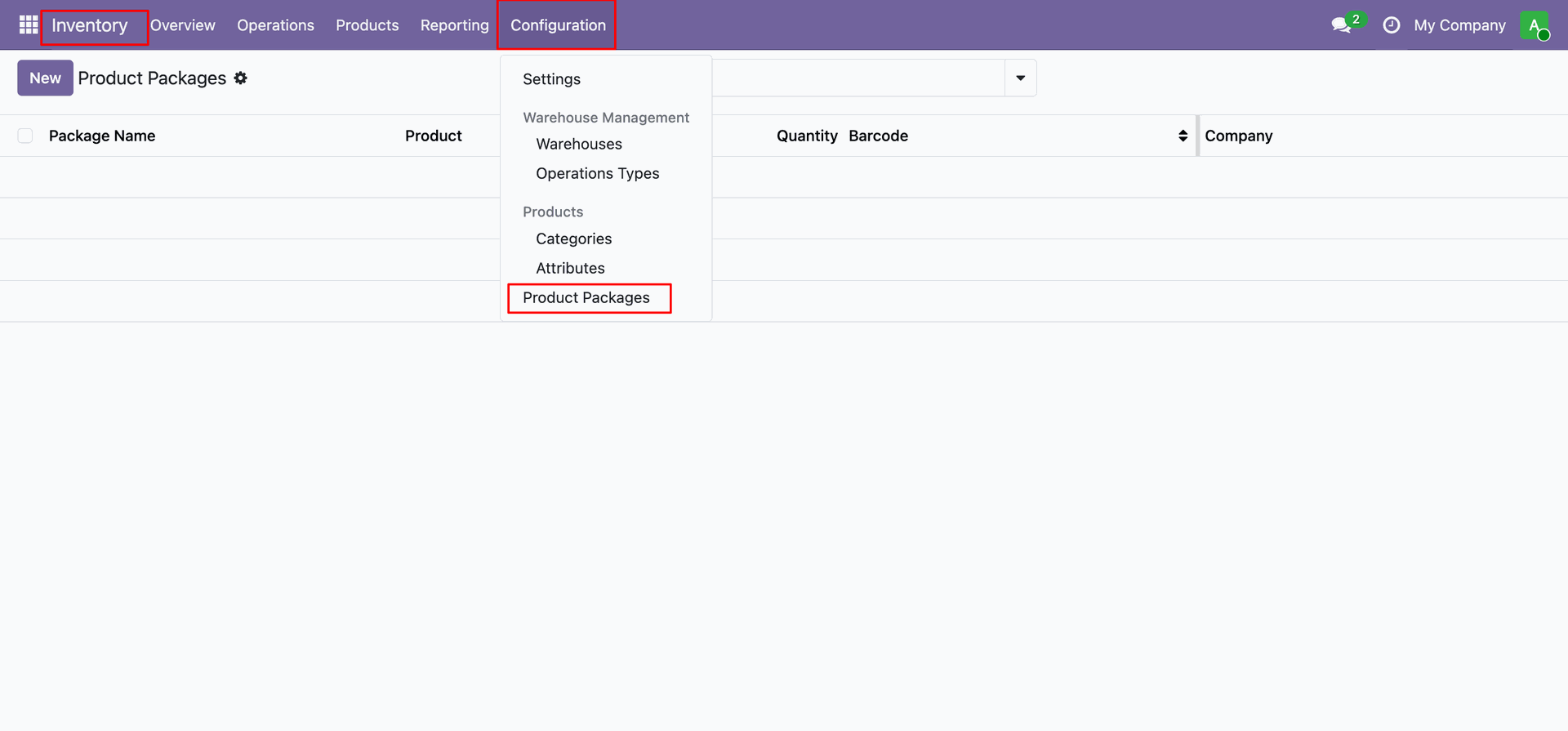Sort by Package Name column
This screenshot has height=731, width=1568.
[x=102, y=136]
